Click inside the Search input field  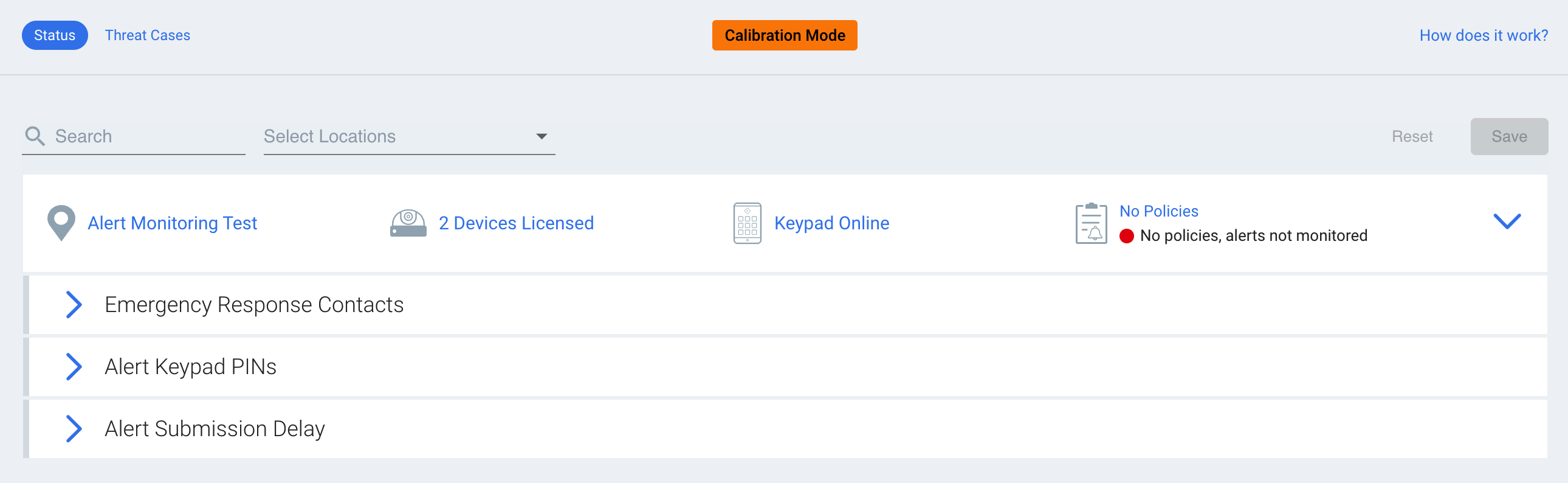coord(134,136)
